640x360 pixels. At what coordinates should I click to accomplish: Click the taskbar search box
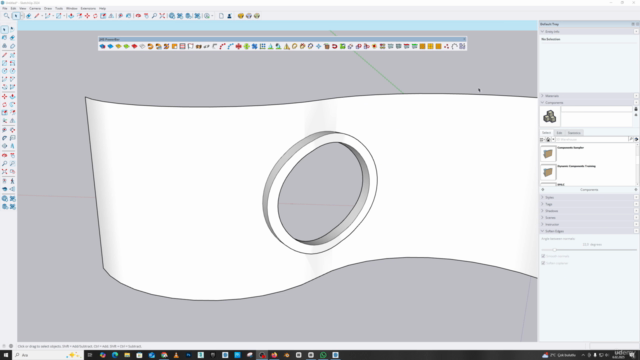click(47, 355)
